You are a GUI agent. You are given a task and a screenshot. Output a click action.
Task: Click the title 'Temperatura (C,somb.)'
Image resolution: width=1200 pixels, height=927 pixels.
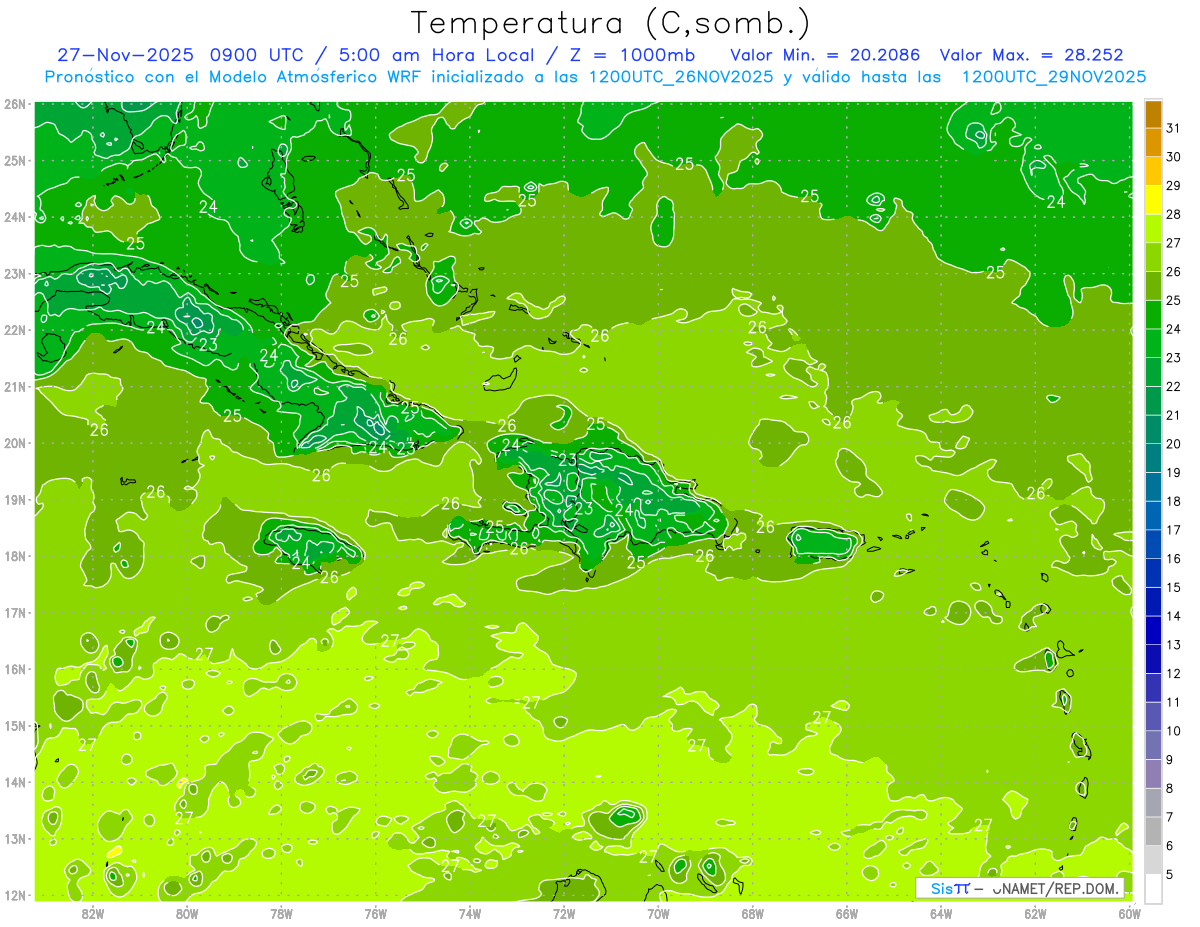click(610, 24)
